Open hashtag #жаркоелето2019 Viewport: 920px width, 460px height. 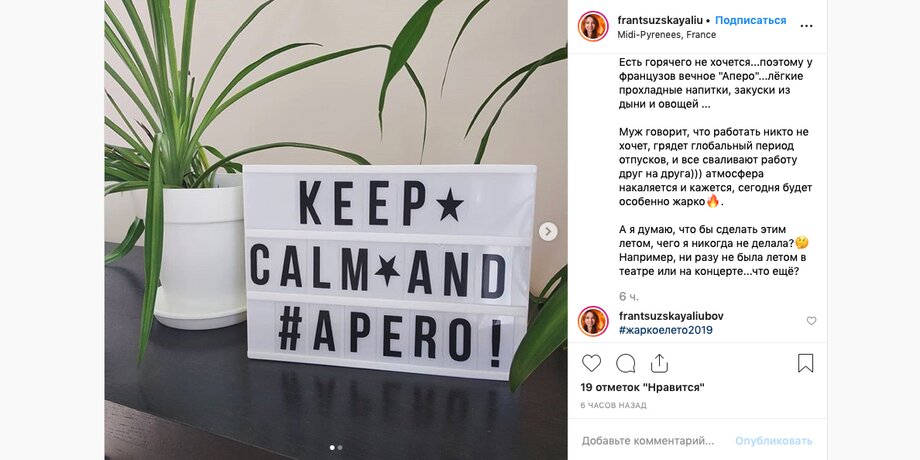pyautogui.click(x=666, y=330)
